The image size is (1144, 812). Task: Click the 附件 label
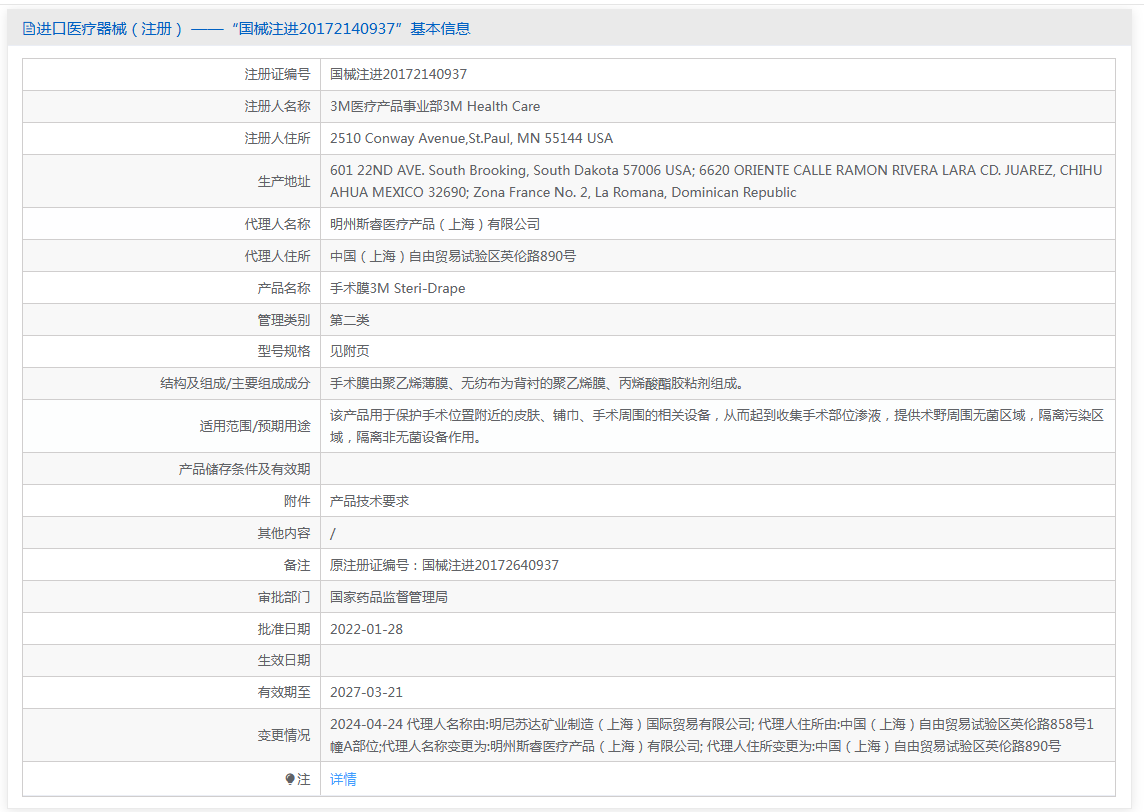point(297,501)
